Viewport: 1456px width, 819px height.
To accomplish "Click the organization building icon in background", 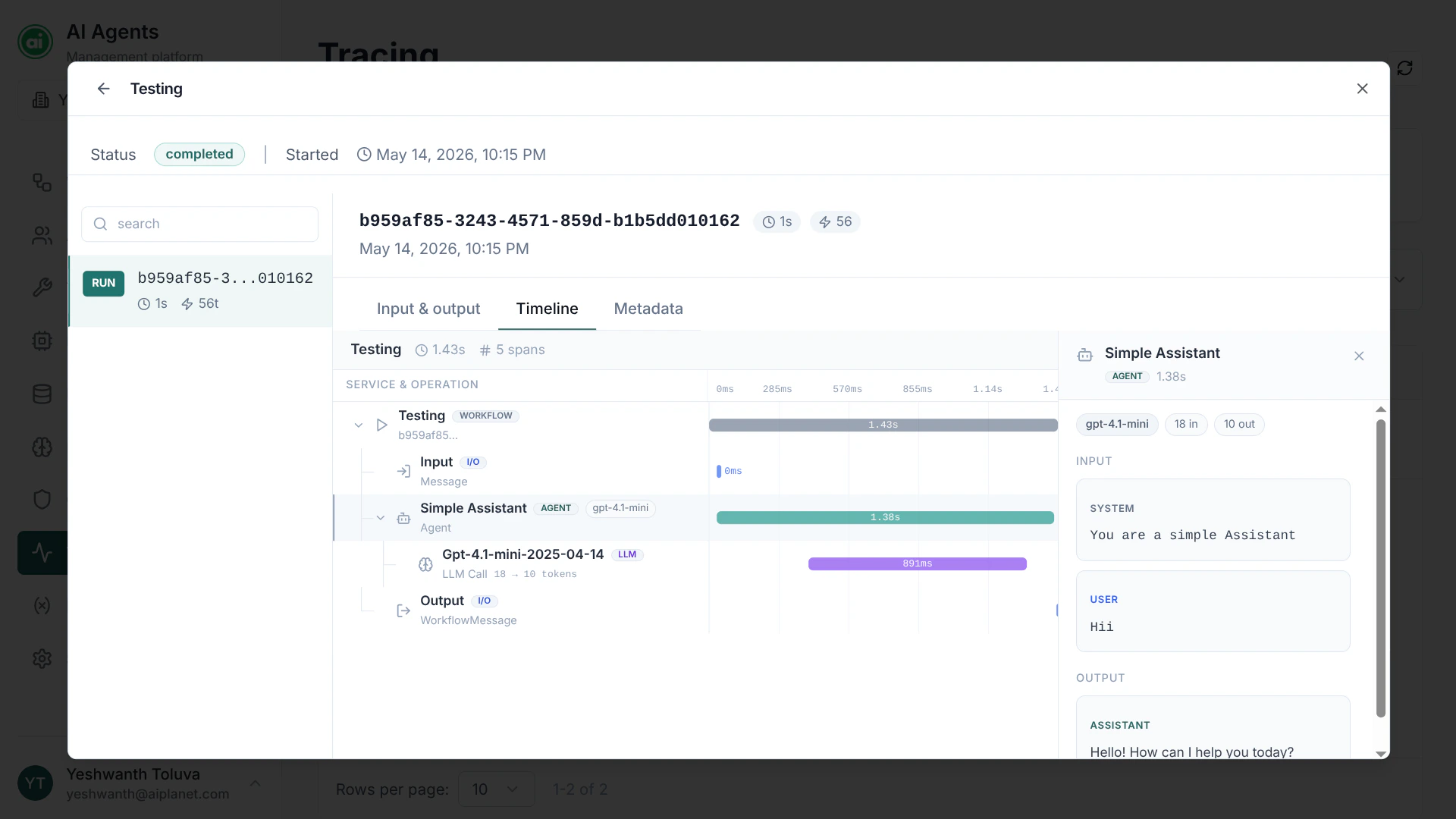I will tap(41, 100).
